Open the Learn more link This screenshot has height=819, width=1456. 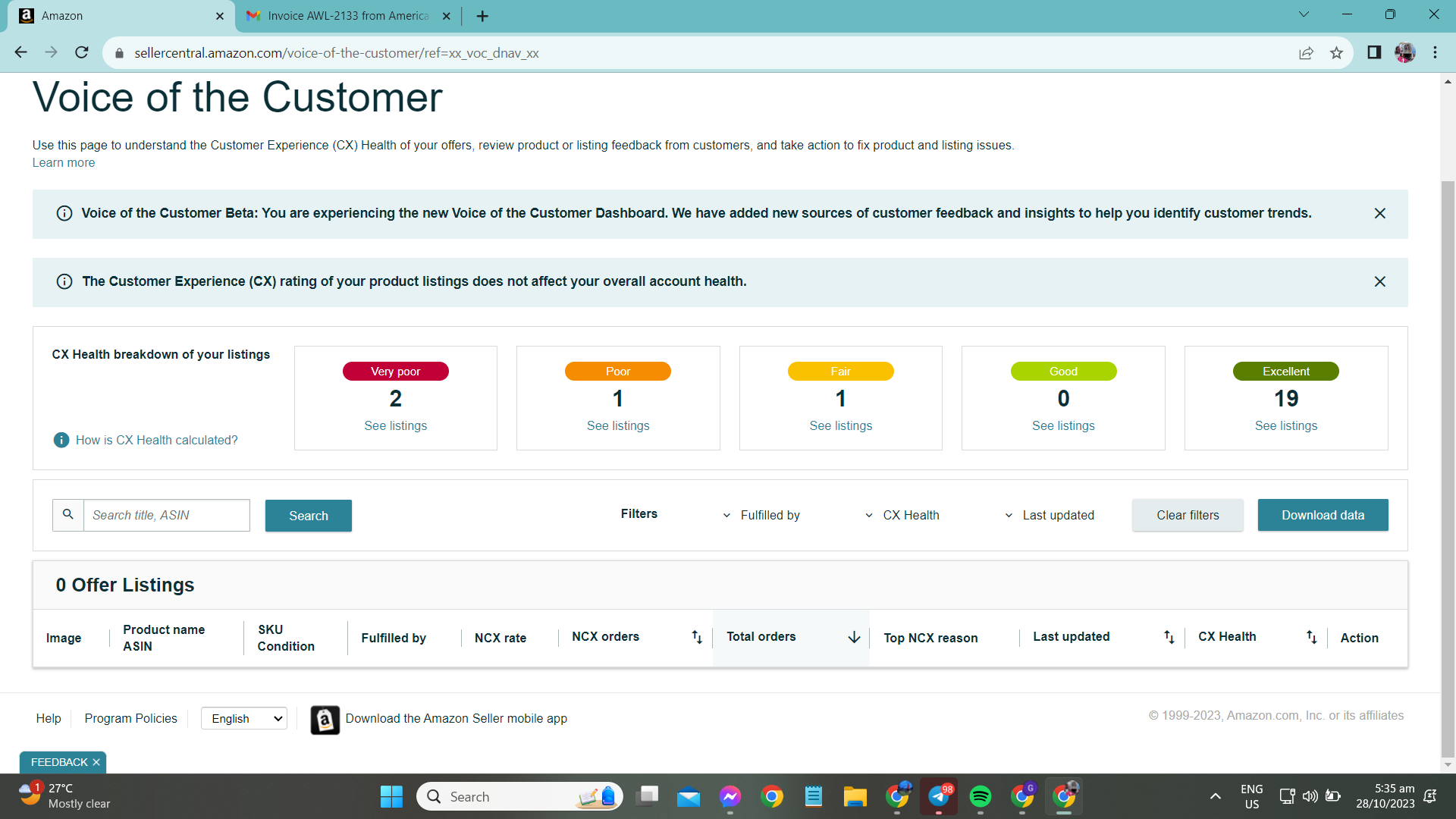pos(64,163)
